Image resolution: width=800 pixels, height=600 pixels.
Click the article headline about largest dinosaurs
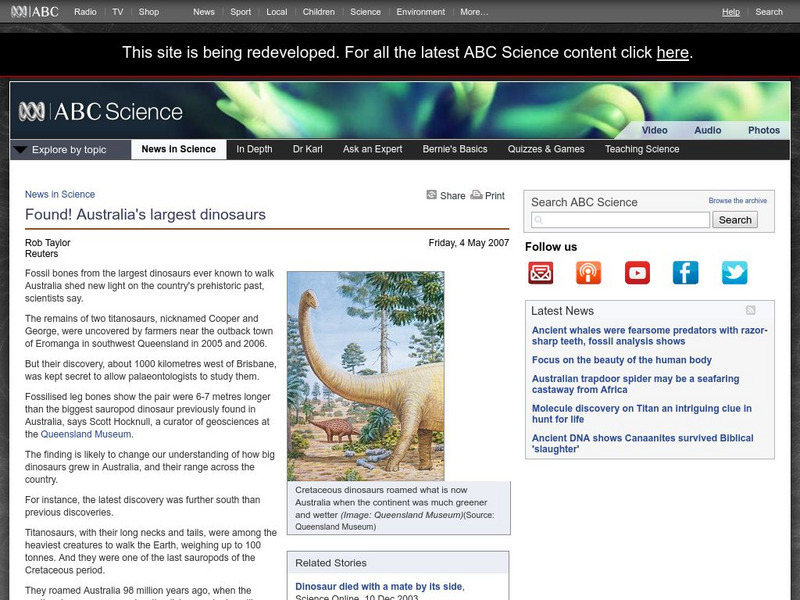pos(145,214)
